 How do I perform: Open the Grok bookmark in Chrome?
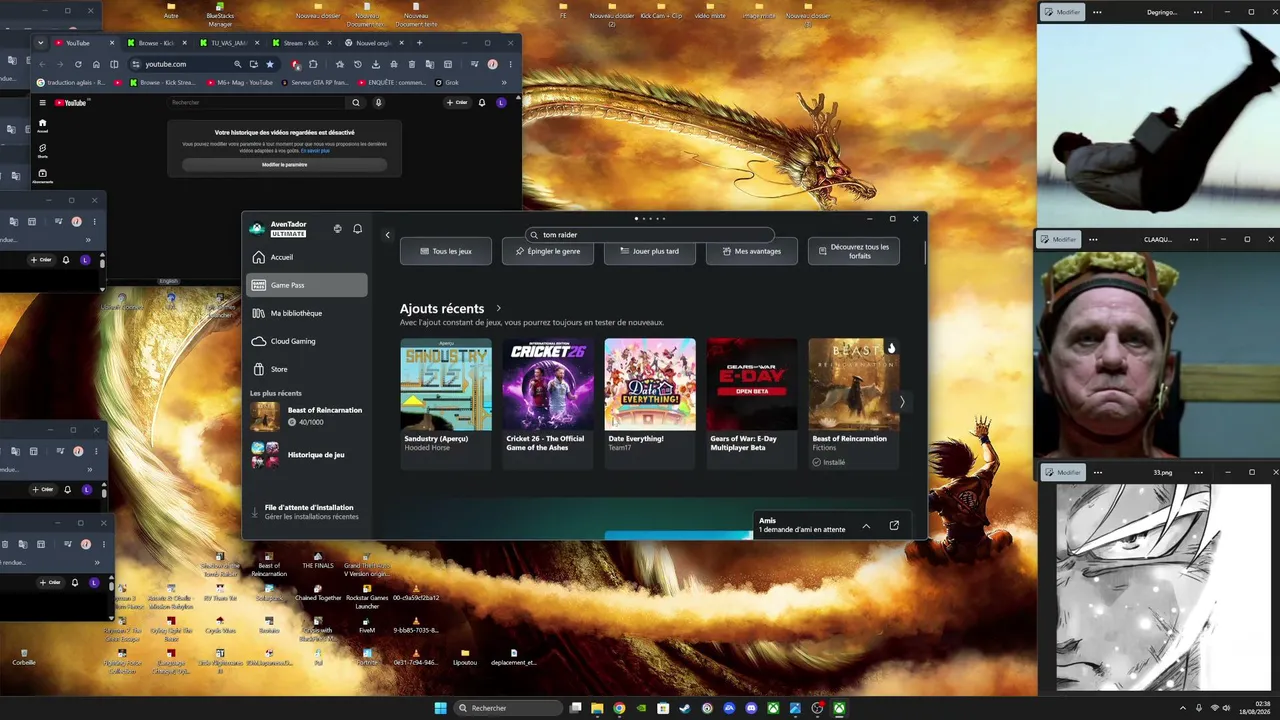pos(446,82)
